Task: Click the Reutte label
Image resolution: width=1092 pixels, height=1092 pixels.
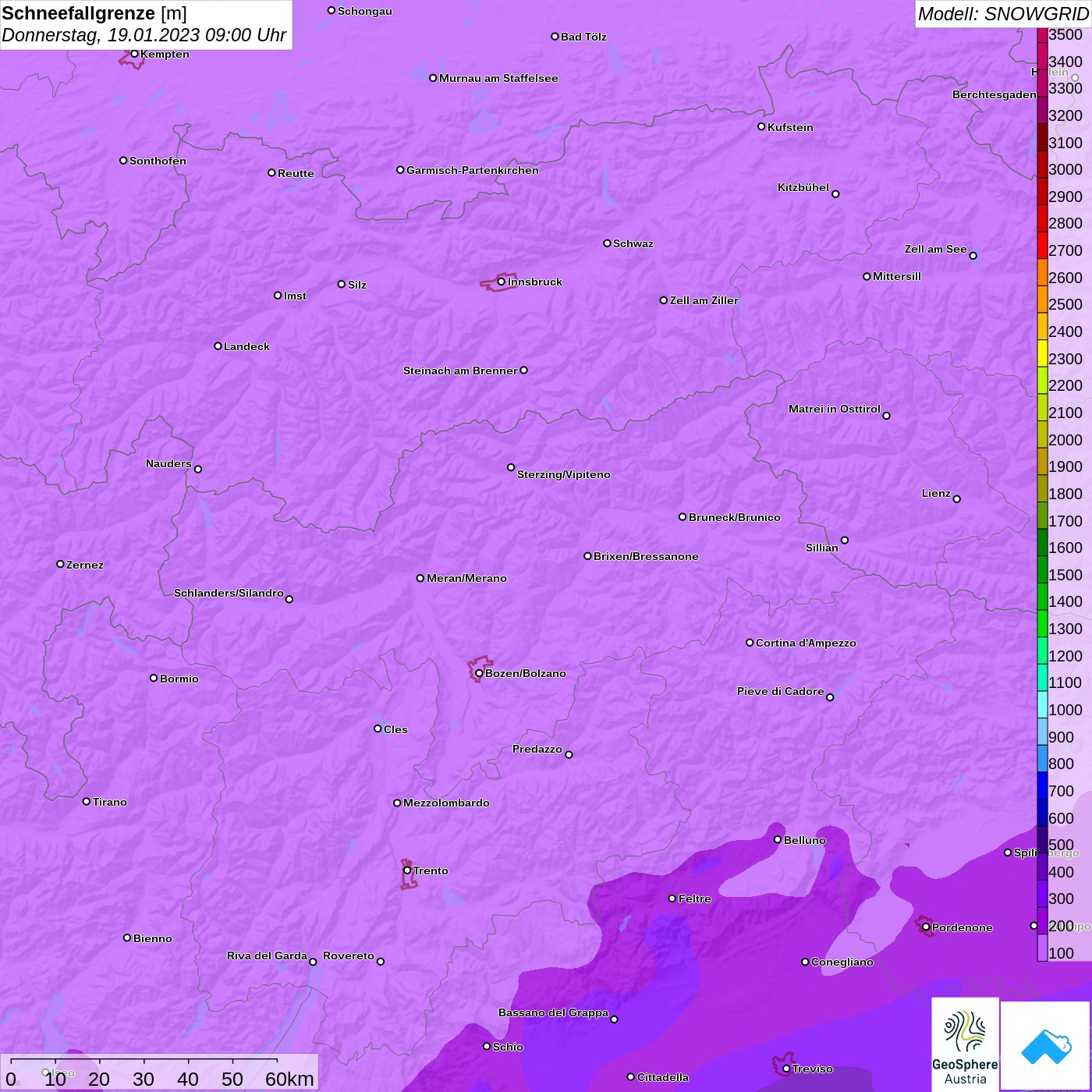Action: [296, 173]
